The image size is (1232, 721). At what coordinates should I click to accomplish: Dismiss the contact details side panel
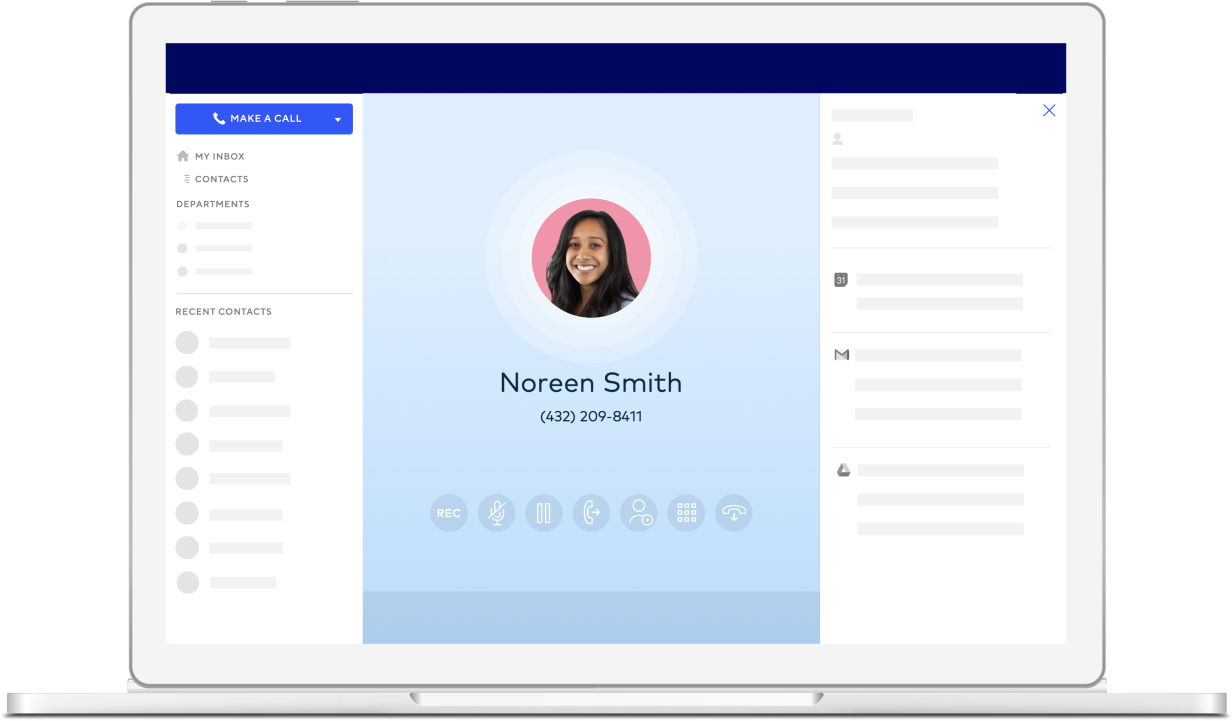[x=1049, y=110]
